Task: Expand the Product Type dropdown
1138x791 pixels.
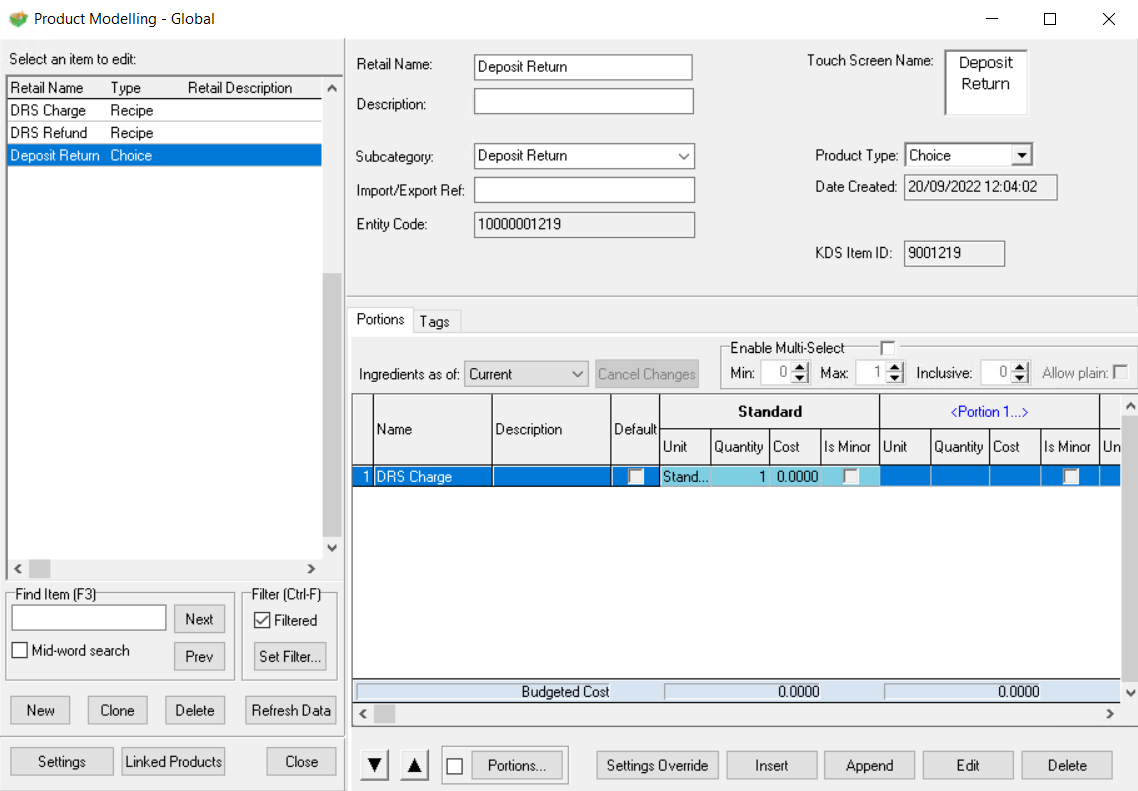Action: tap(1020, 156)
